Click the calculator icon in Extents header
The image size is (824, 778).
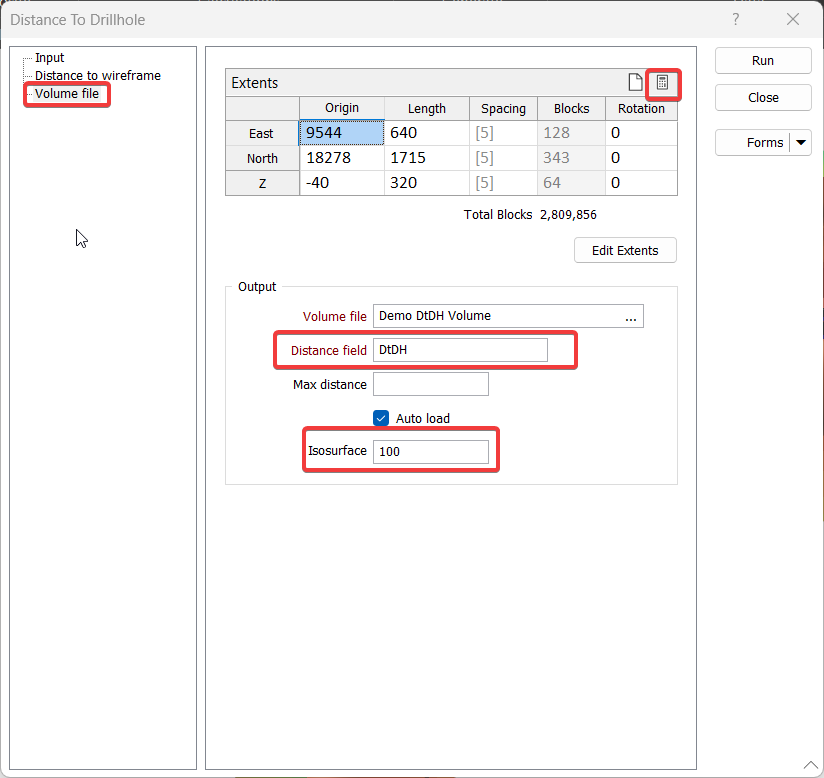coord(662,83)
